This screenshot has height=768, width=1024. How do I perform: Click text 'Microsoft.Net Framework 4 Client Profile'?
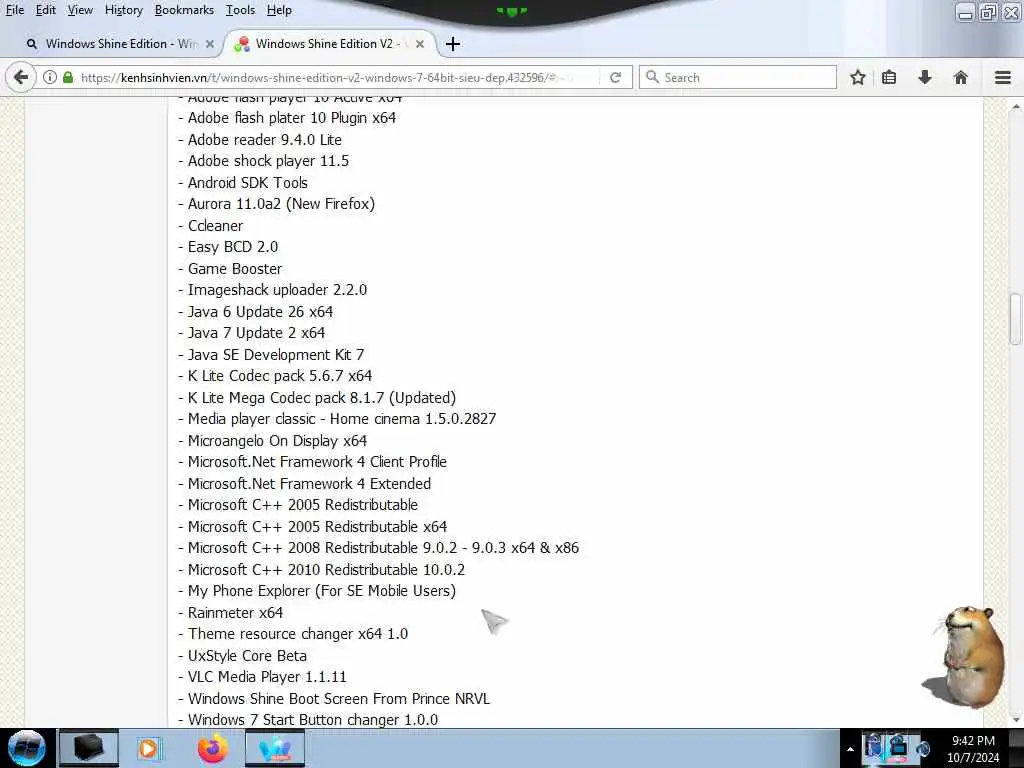pos(317,462)
